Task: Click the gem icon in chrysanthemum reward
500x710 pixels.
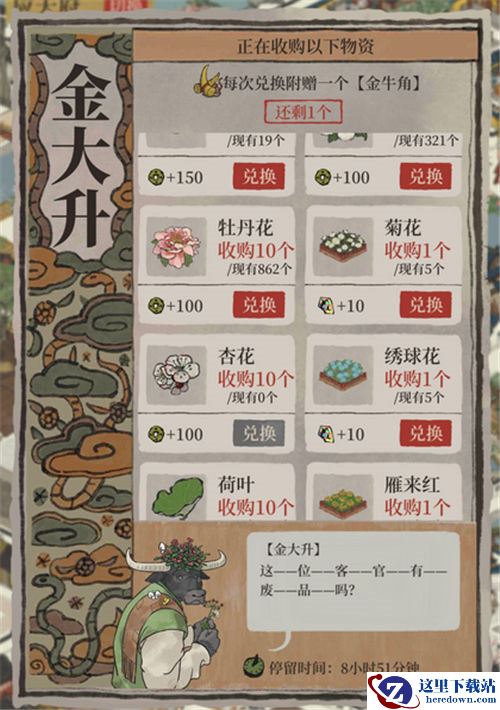Action: 326,306
